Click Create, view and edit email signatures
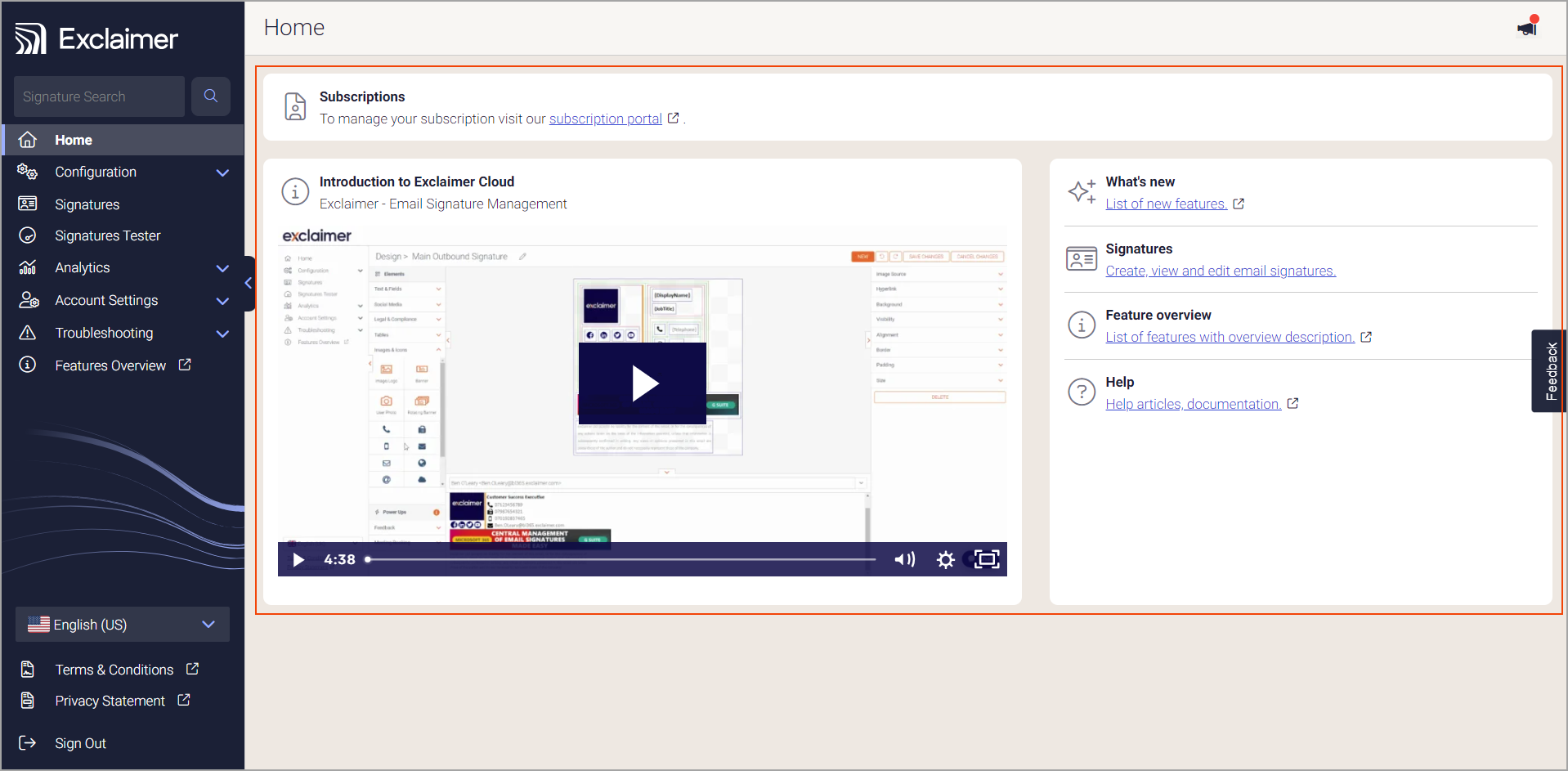Screen dimensions: 1568x771 coord(1220,271)
